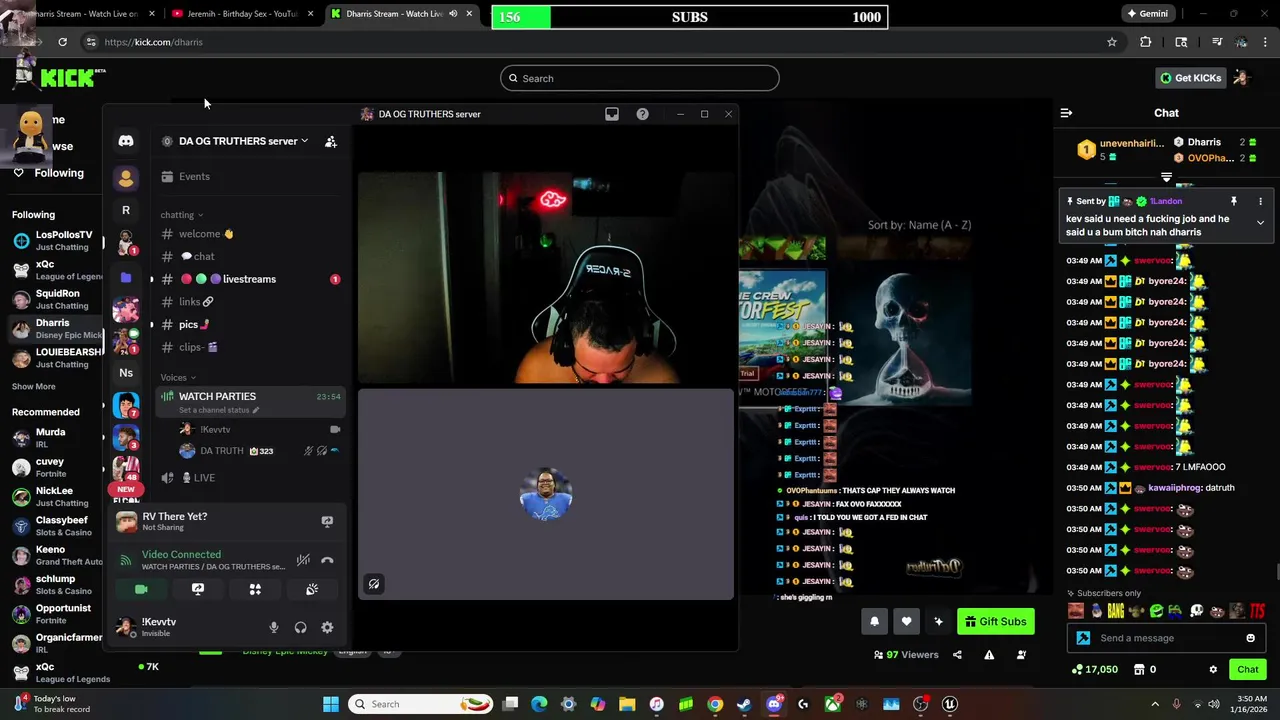
Task: Collapse the chatting category
Action: pos(181,215)
